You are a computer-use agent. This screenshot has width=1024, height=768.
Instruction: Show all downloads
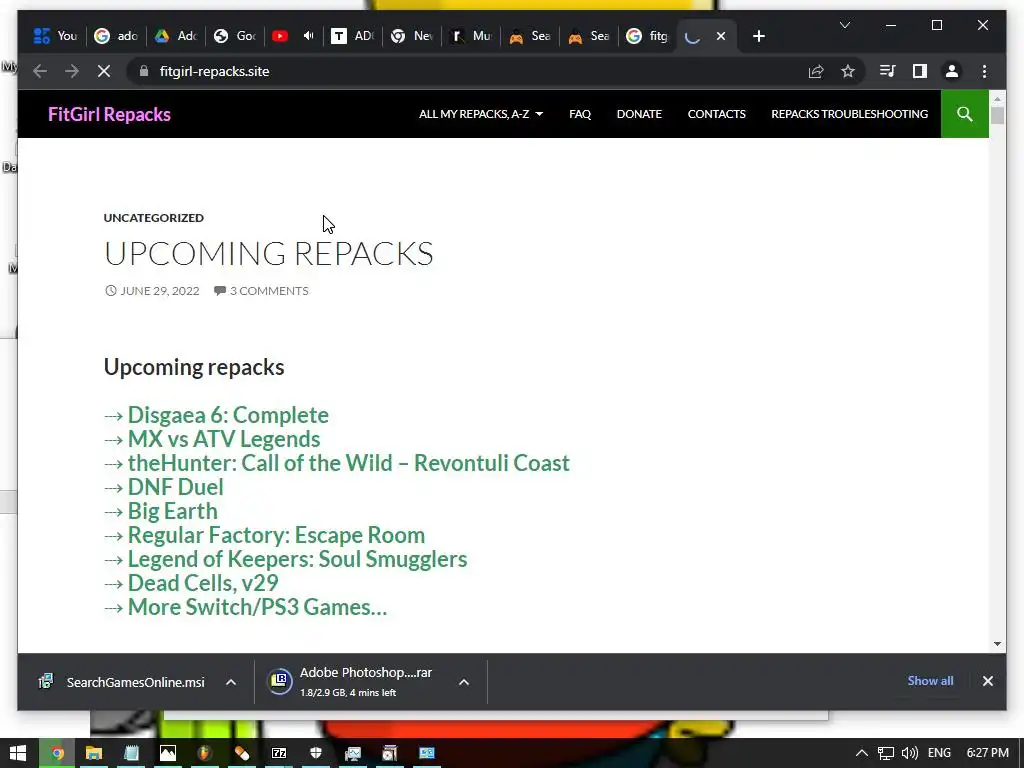[930, 680]
